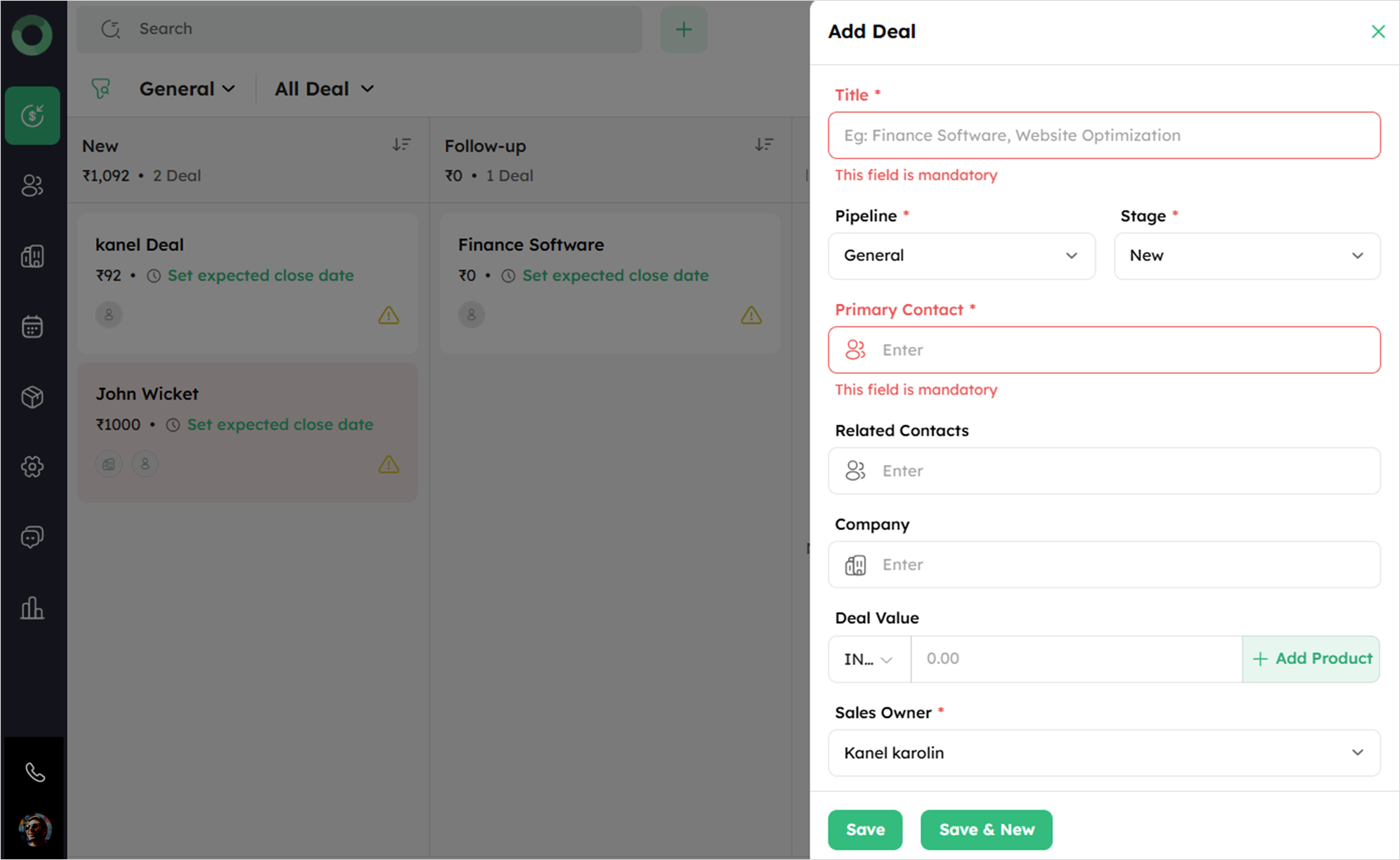Image resolution: width=1400 pixels, height=860 pixels.
Task: Open the chat conversations sidebar icon
Action: click(x=32, y=537)
